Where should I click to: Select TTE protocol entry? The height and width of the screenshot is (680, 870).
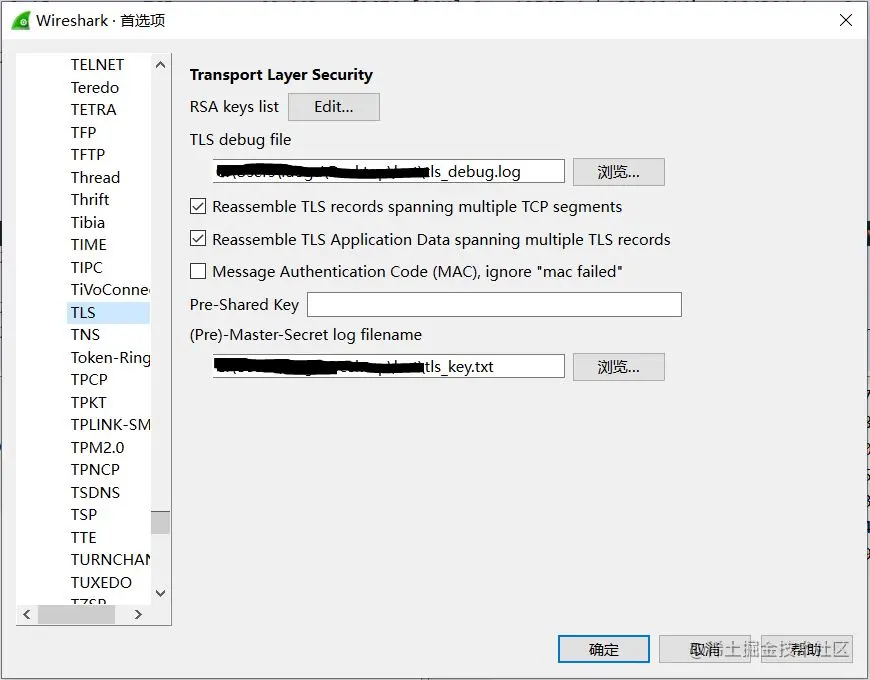[84, 537]
